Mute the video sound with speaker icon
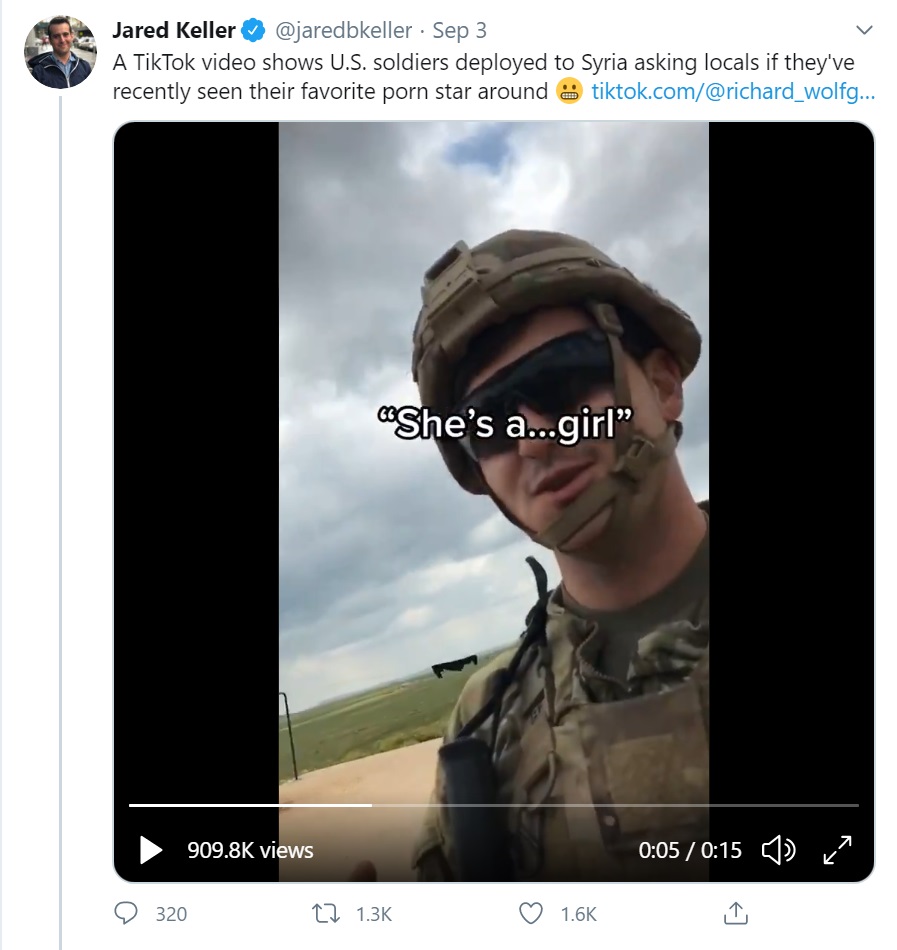 779,851
